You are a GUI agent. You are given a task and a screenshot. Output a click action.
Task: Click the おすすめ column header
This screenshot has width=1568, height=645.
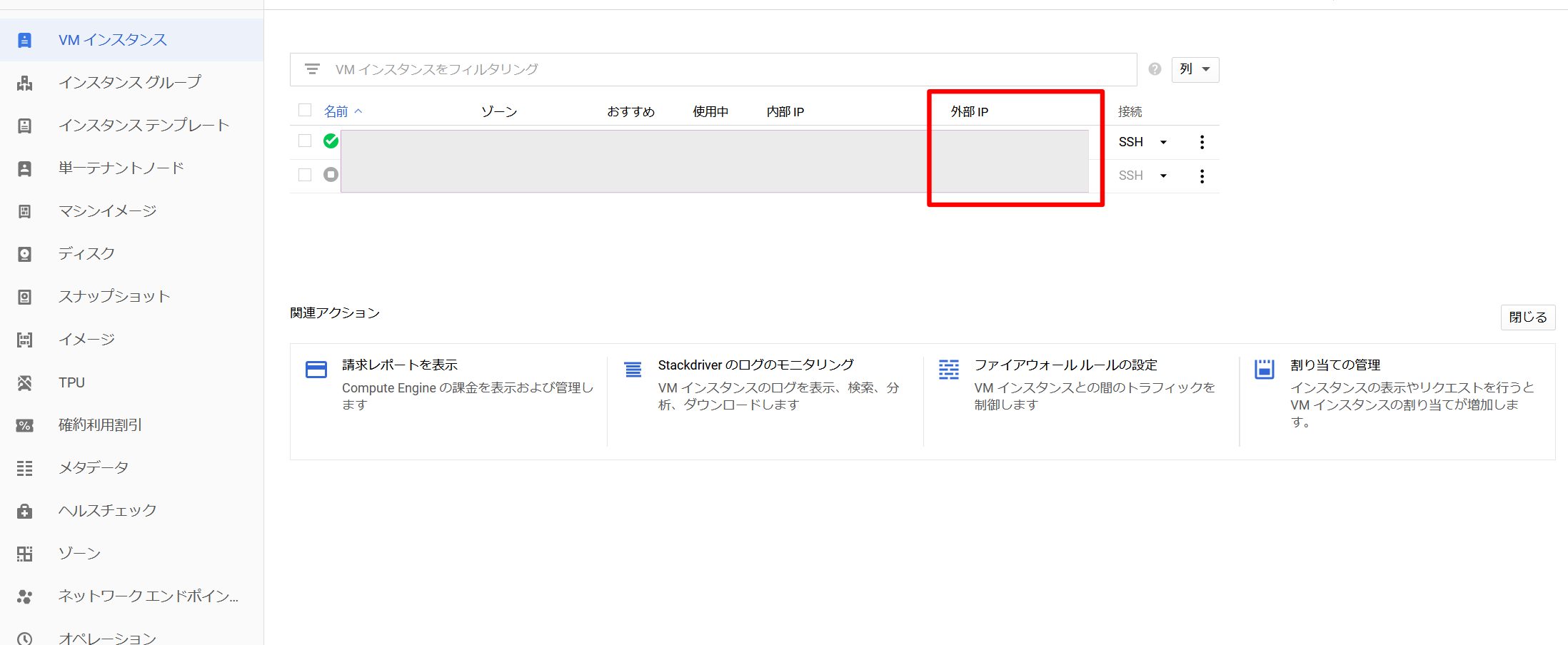pos(631,111)
